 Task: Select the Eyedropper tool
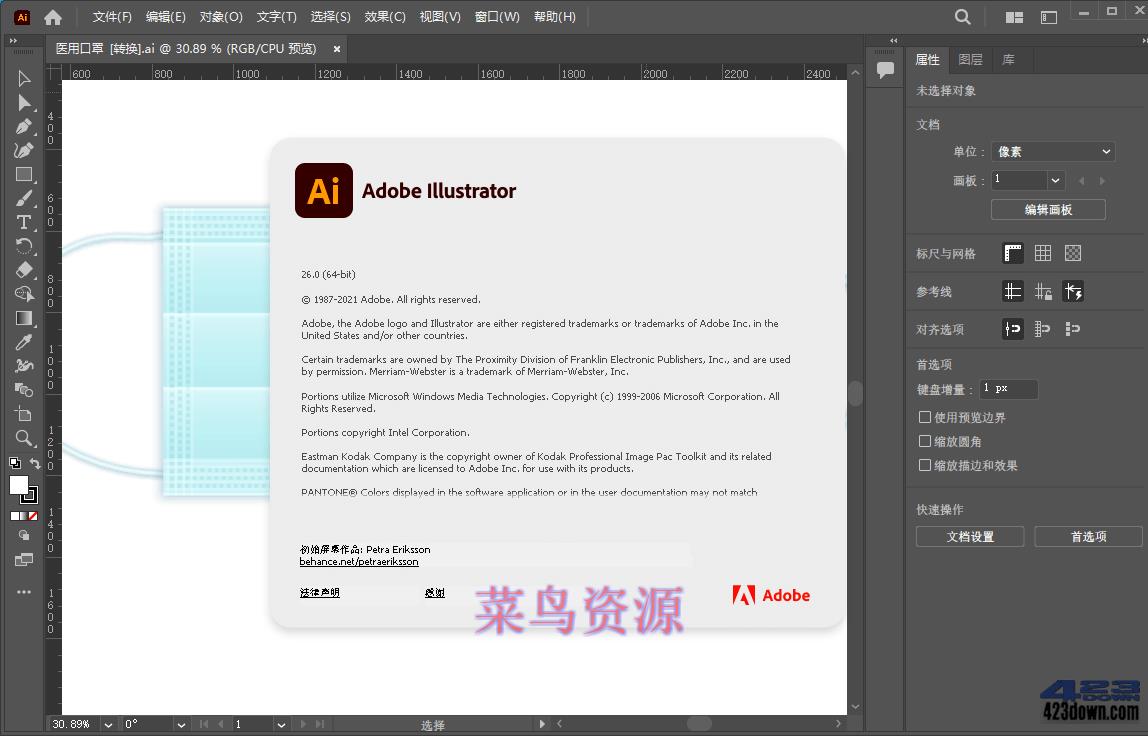22,342
